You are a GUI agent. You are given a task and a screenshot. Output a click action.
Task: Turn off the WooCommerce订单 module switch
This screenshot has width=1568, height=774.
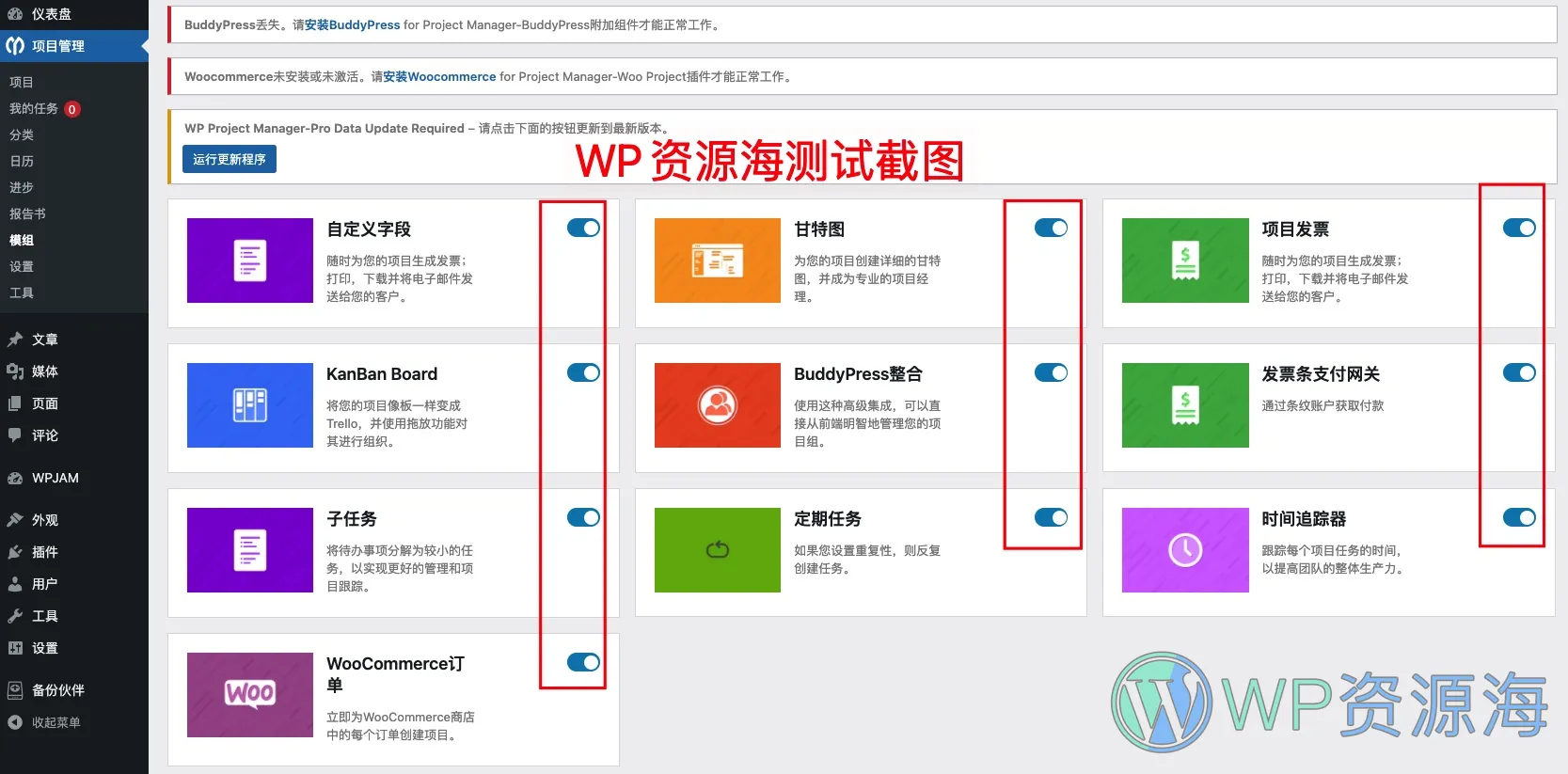(x=583, y=662)
